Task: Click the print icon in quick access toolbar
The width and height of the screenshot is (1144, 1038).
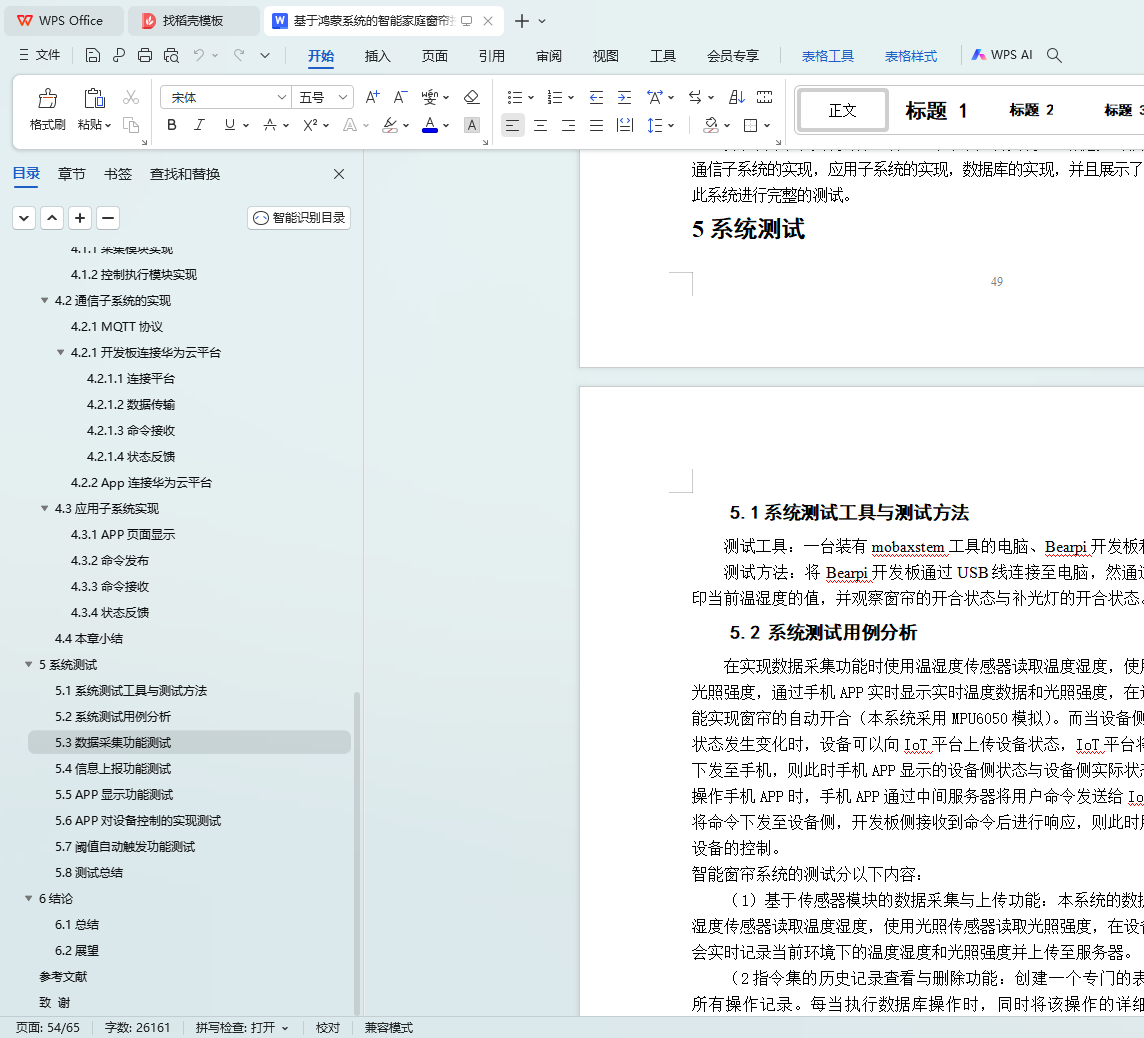Action: pos(145,56)
